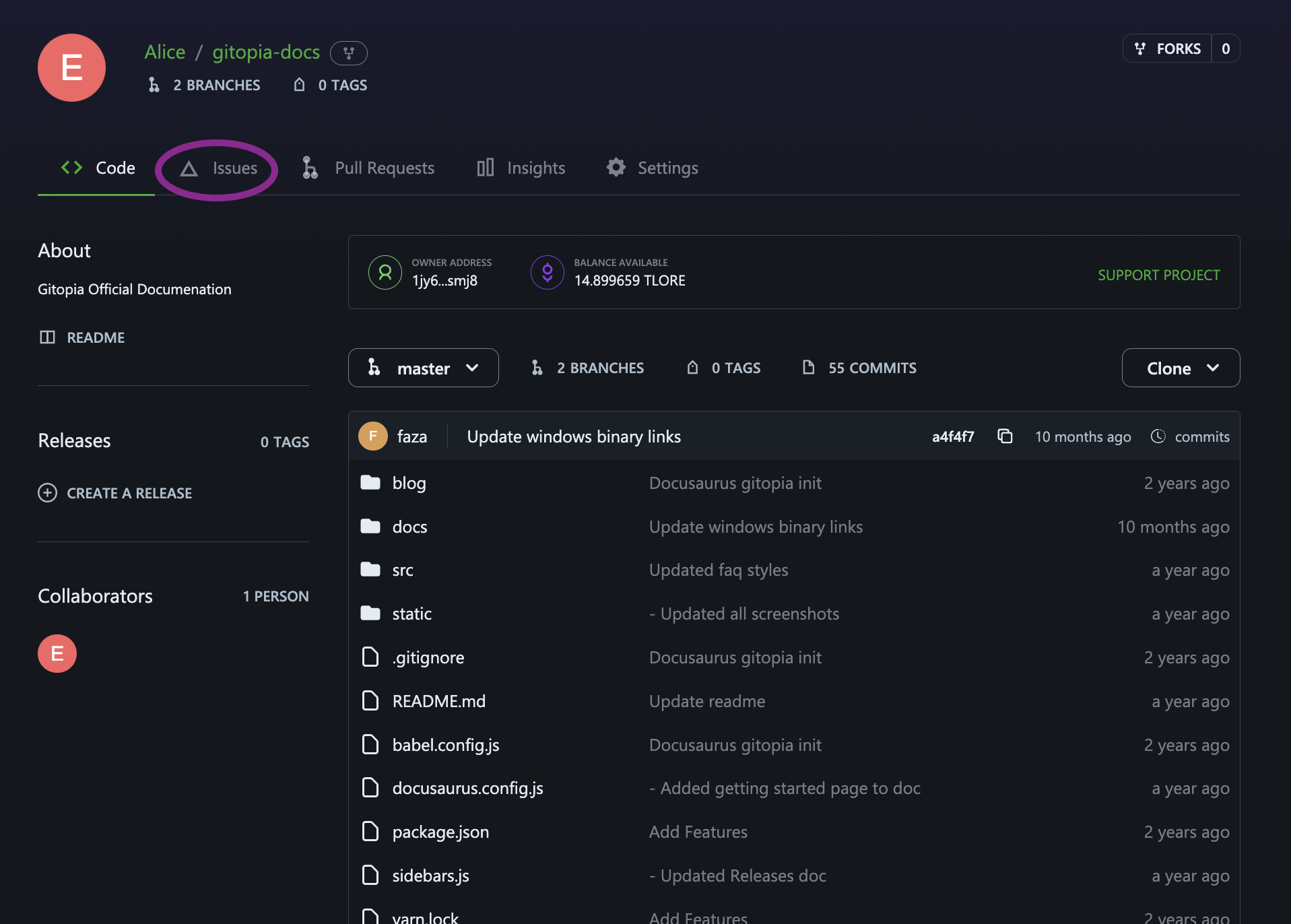Click commit hash a4f4f7
The height and width of the screenshot is (924, 1291).
(x=952, y=436)
